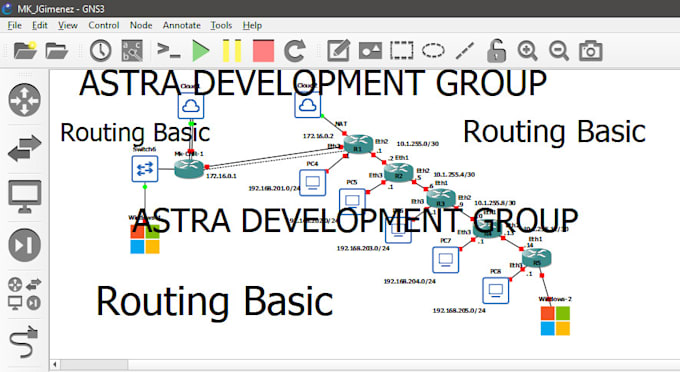The image size is (680, 372).
Task: Select the PC7 node
Action: click(446, 260)
